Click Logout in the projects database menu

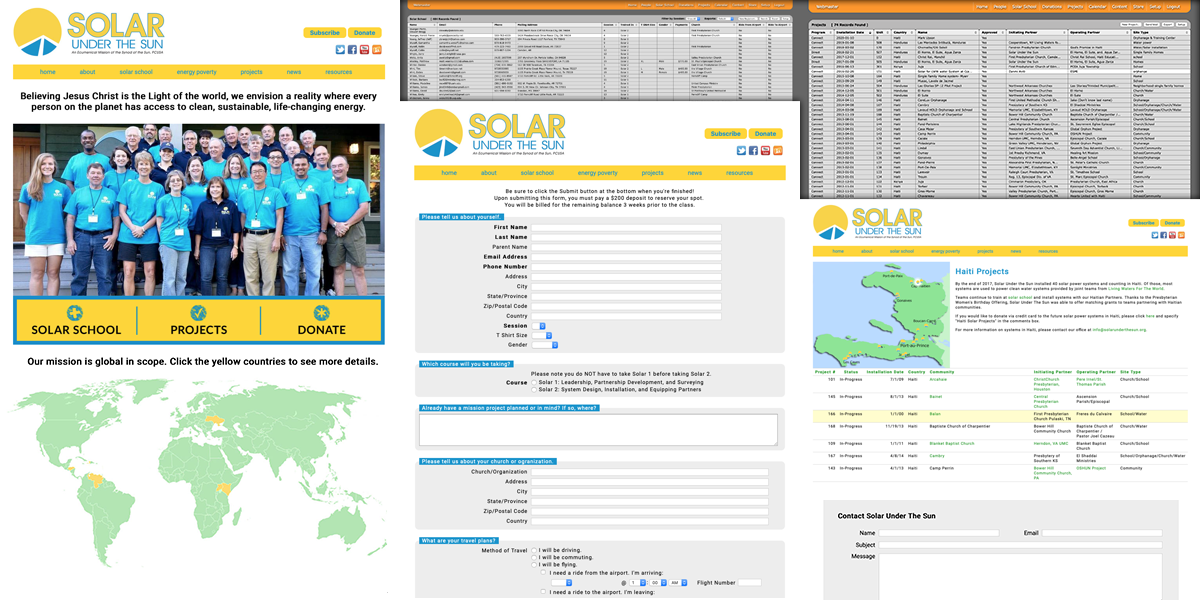[1173, 7]
